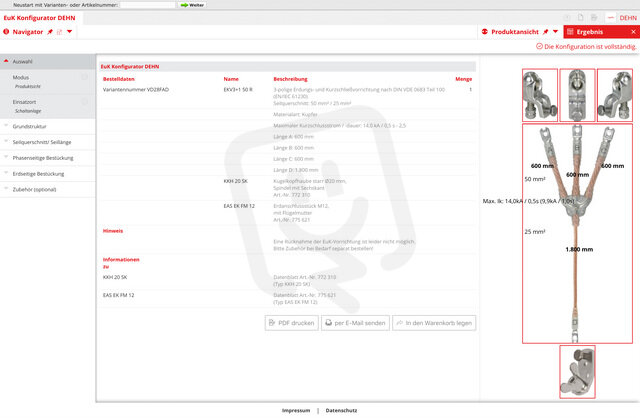Click the KKH 20 SK name cell

(x=236, y=181)
